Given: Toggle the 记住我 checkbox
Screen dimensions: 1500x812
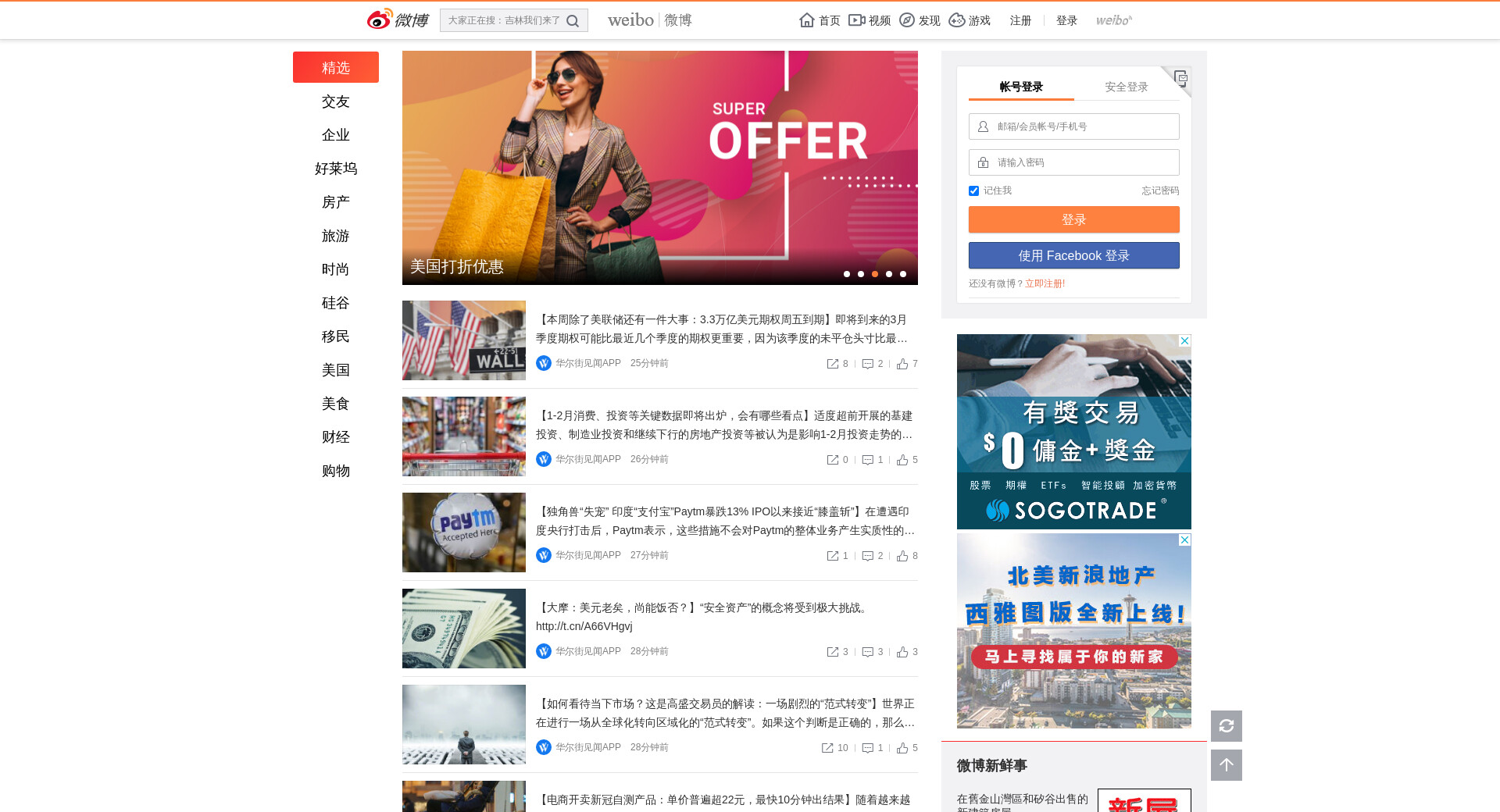Looking at the screenshot, I should pyautogui.click(x=973, y=191).
